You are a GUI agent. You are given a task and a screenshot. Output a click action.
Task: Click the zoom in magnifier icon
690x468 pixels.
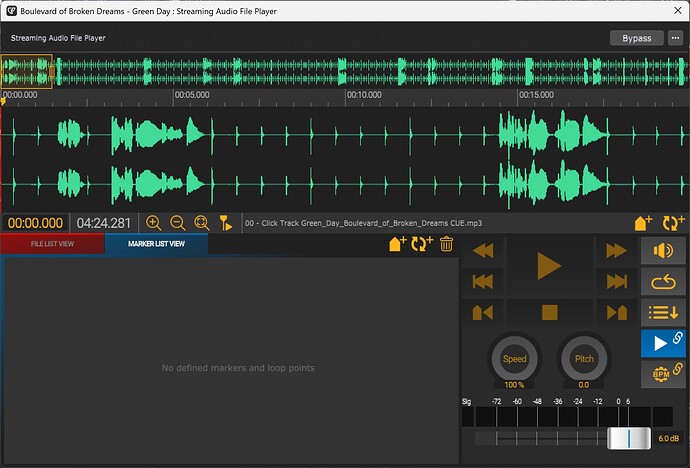click(153, 223)
